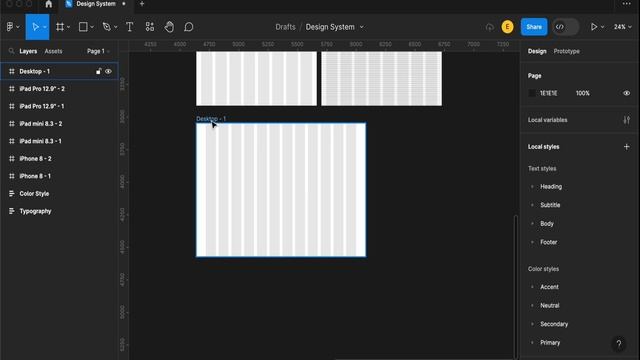This screenshot has height=360, width=640.
Task: Open the Design System file name dropdown
Action: [362, 27]
